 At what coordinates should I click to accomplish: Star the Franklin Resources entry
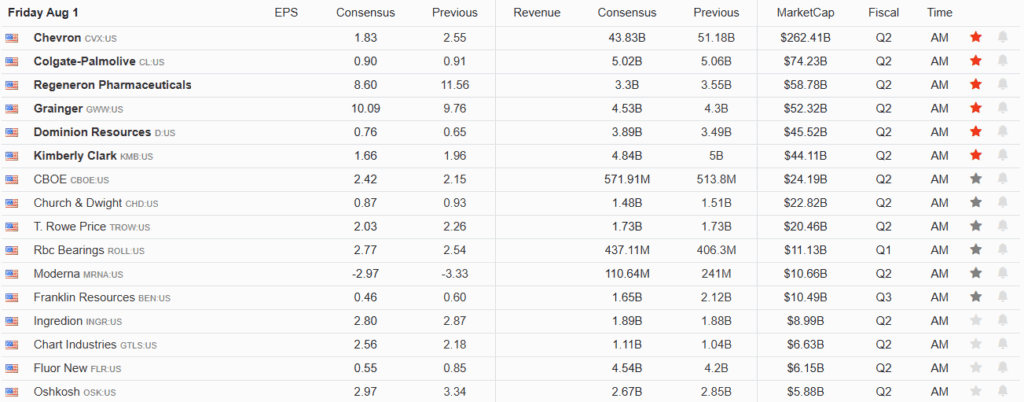coord(976,298)
